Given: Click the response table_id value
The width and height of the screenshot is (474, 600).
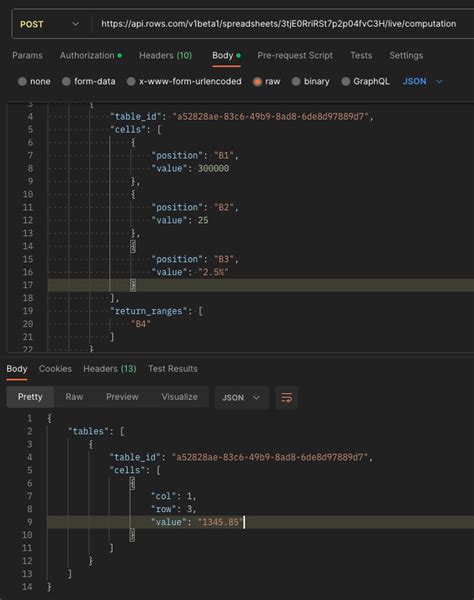Looking at the screenshot, I should pos(270,457).
